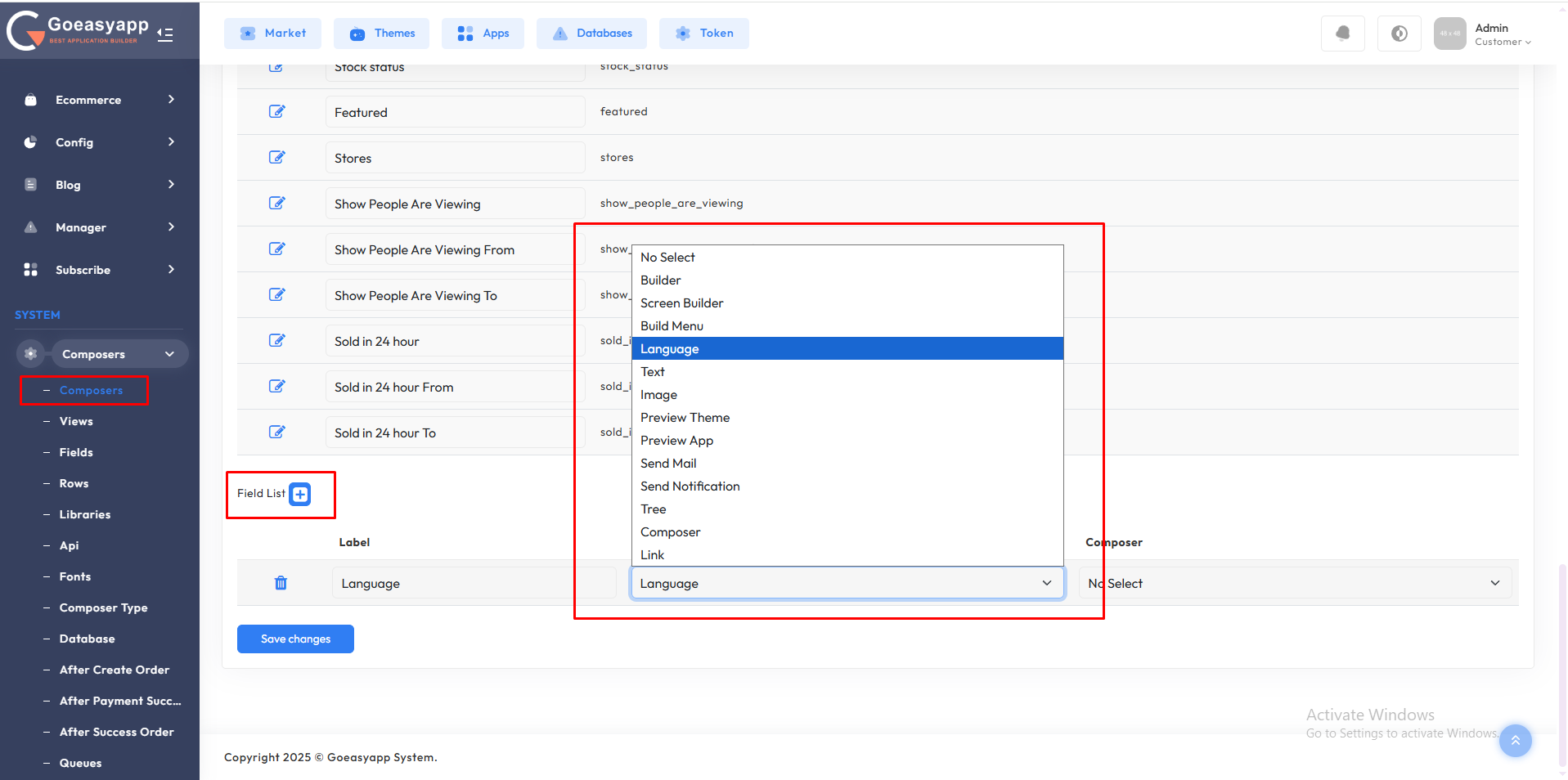Open the notifications bell icon
Image resolution: width=1568 pixels, height=780 pixels.
pyautogui.click(x=1342, y=34)
